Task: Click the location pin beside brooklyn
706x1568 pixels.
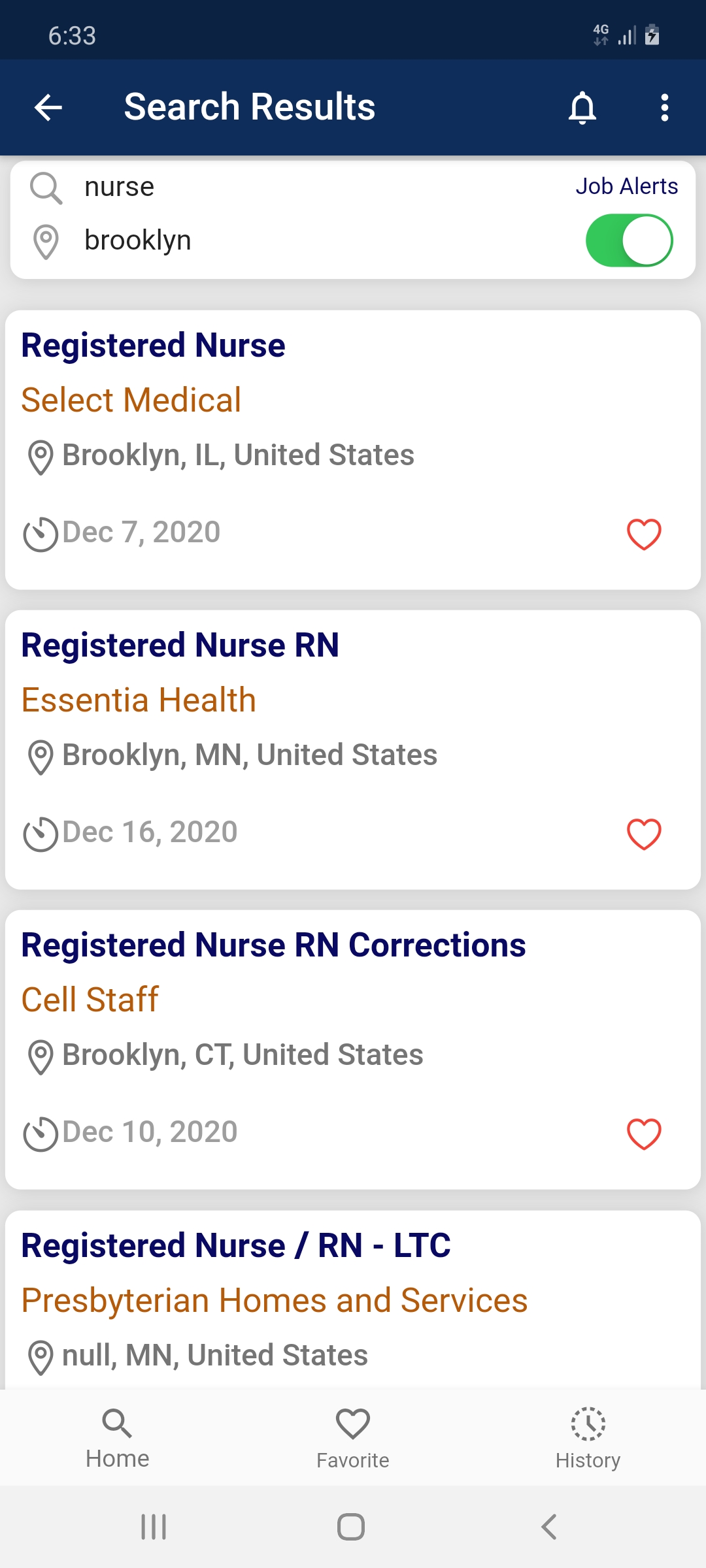Action: coord(46,242)
